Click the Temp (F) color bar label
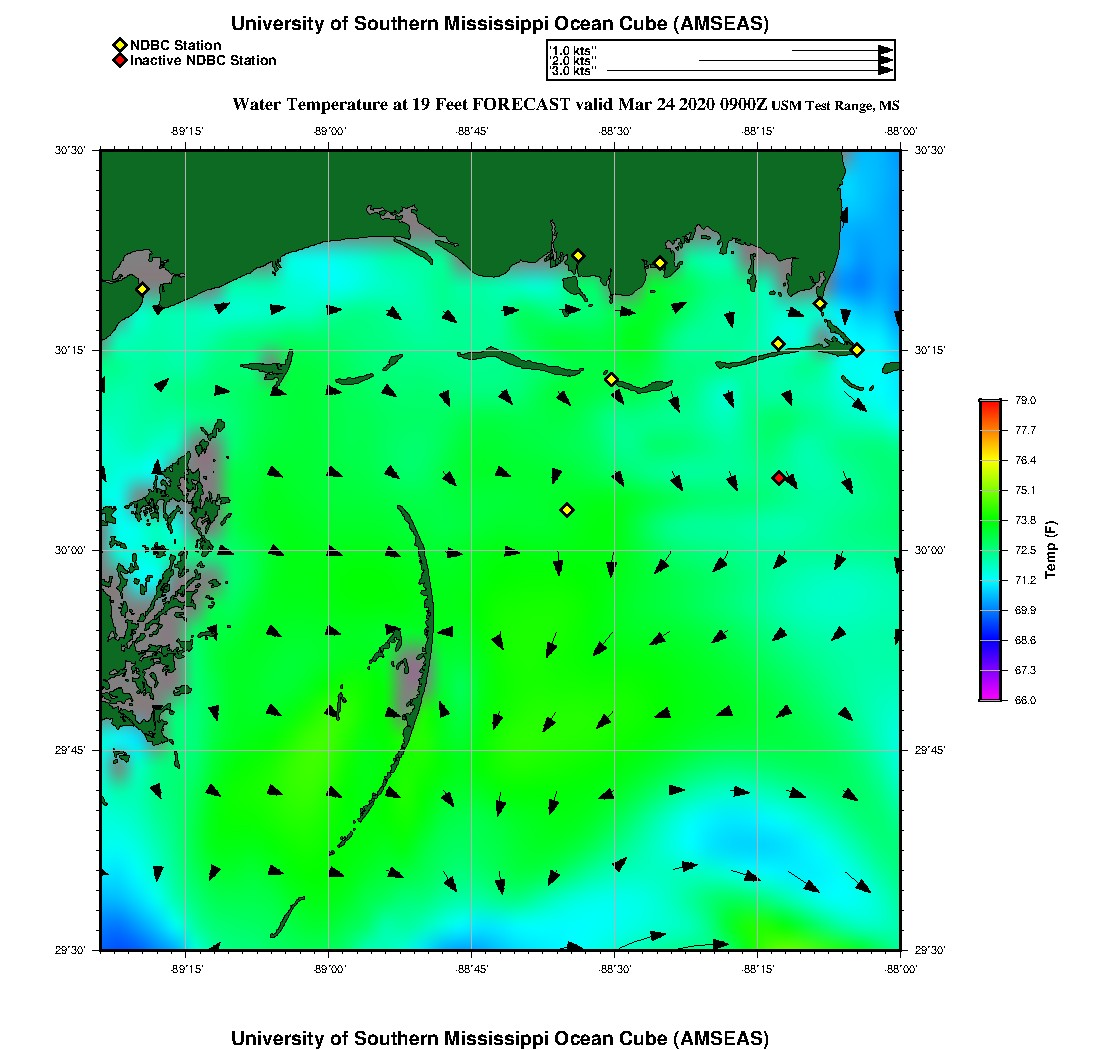This screenshot has width=1100, height=1050. point(1049,549)
